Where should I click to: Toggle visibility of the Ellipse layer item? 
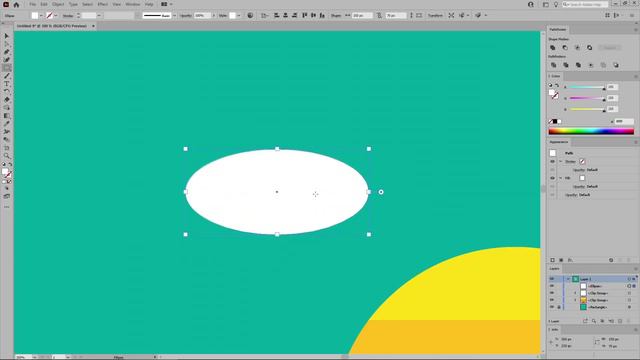tap(552, 286)
